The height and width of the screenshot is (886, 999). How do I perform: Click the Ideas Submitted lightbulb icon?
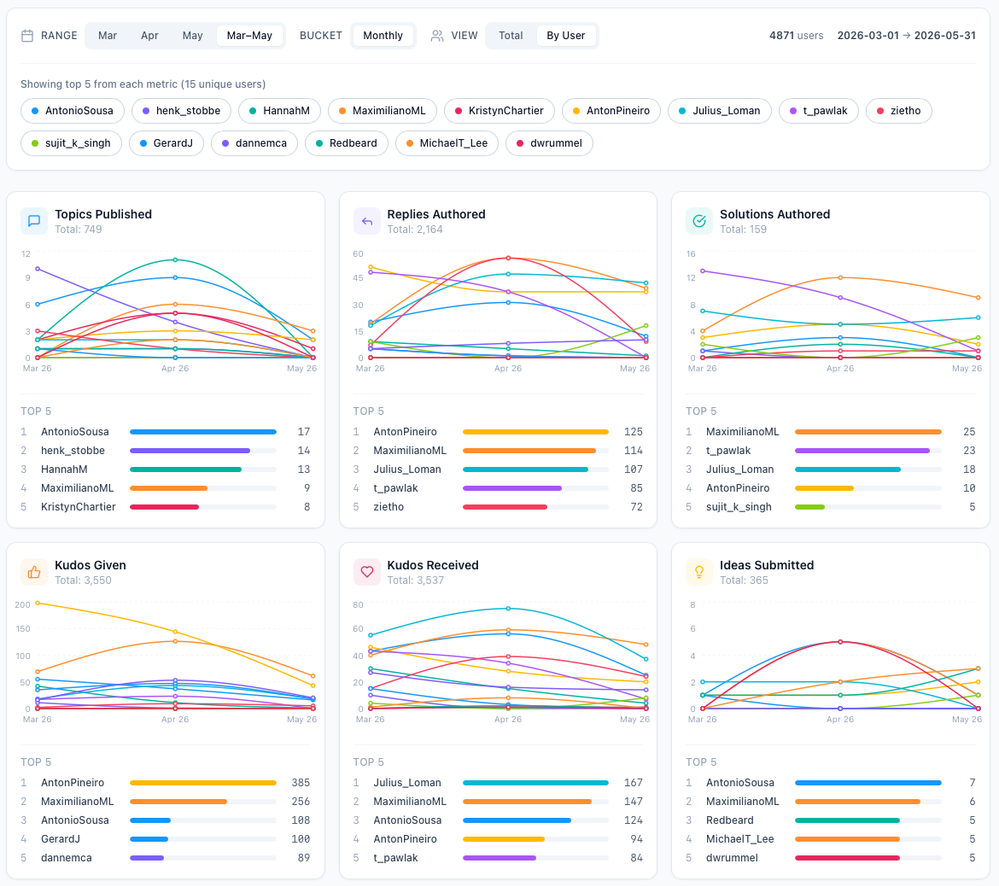pyautogui.click(x=699, y=572)
